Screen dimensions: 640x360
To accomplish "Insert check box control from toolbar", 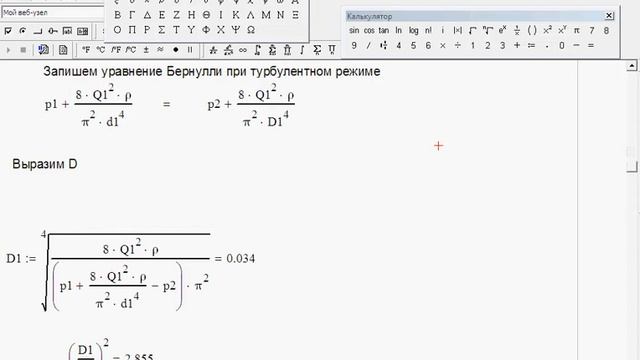I will (8, 31).
